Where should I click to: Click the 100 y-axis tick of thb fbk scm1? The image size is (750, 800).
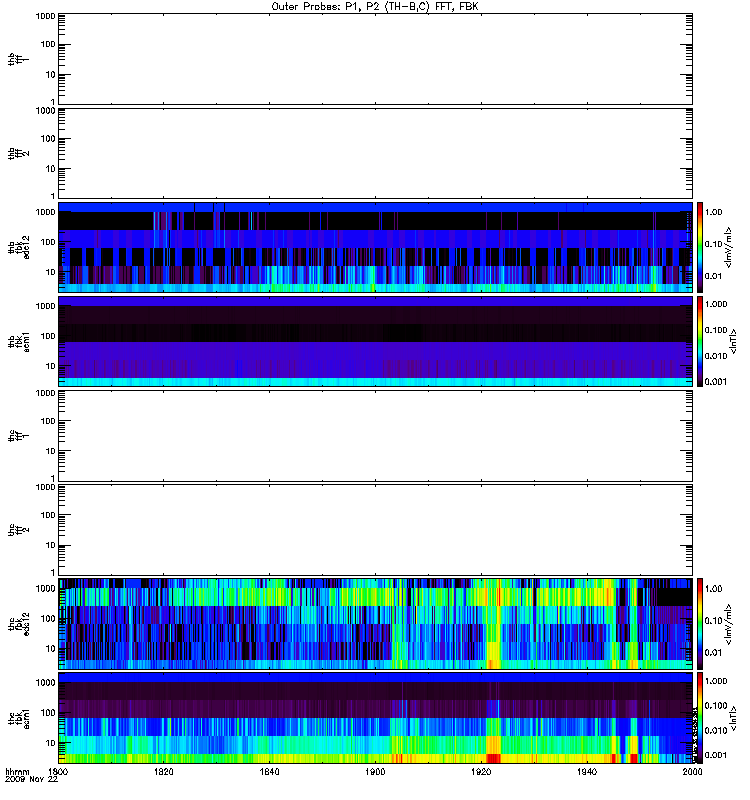(x=48, y=336)
